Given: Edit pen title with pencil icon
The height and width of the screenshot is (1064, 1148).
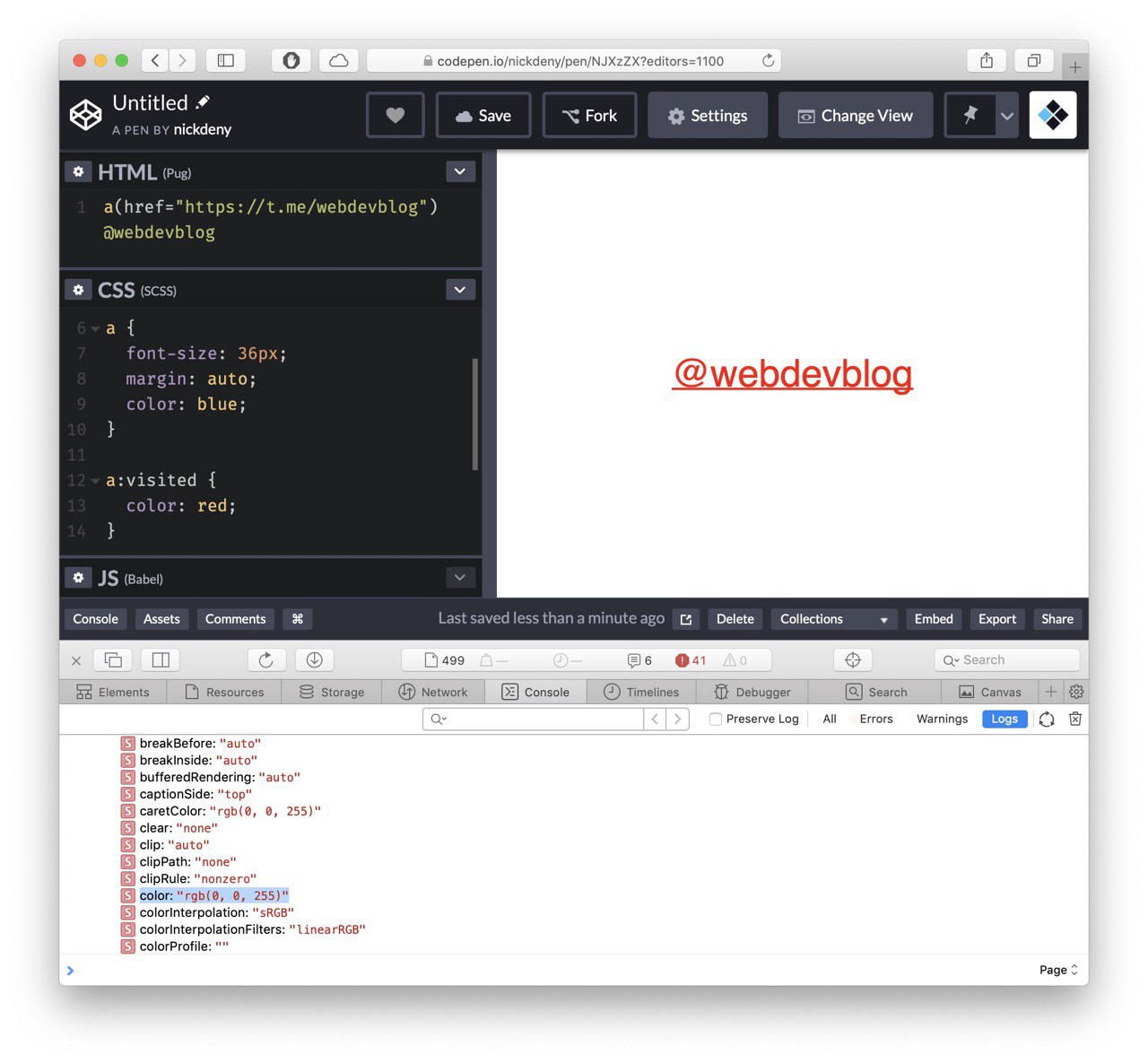Looking at the screenshot, I should [x=203, y=101].
